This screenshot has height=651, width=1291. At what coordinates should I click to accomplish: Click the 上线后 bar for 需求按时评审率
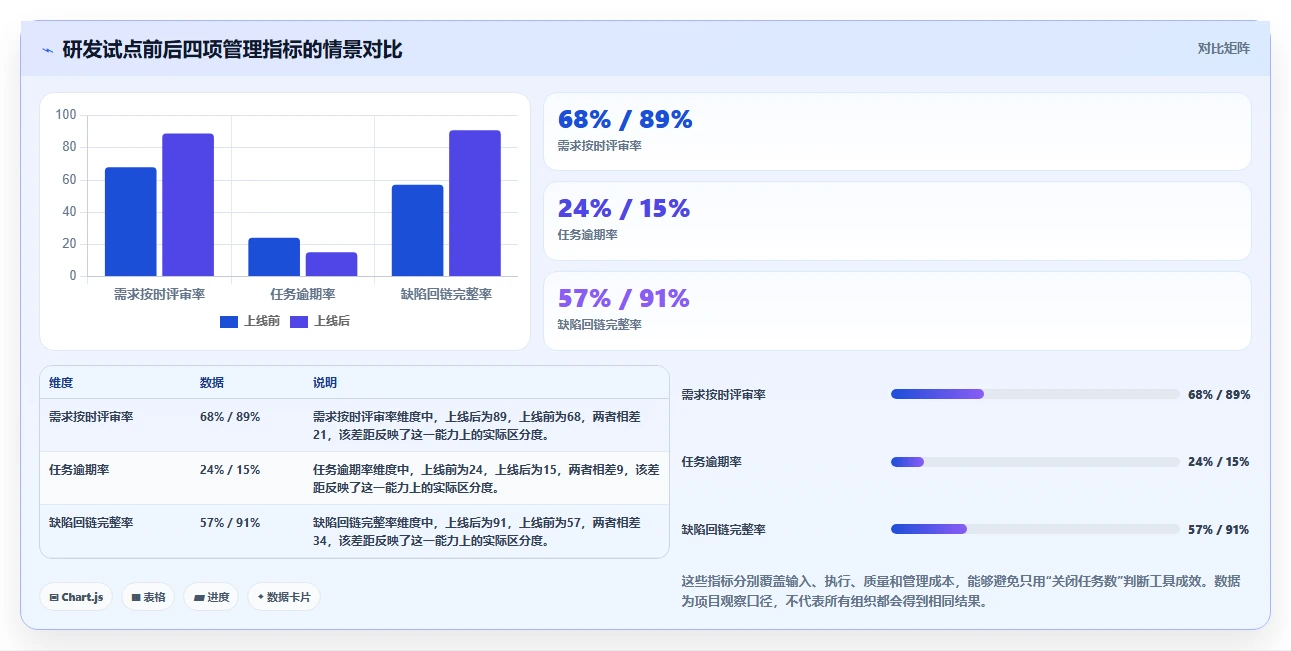point(188,205)
